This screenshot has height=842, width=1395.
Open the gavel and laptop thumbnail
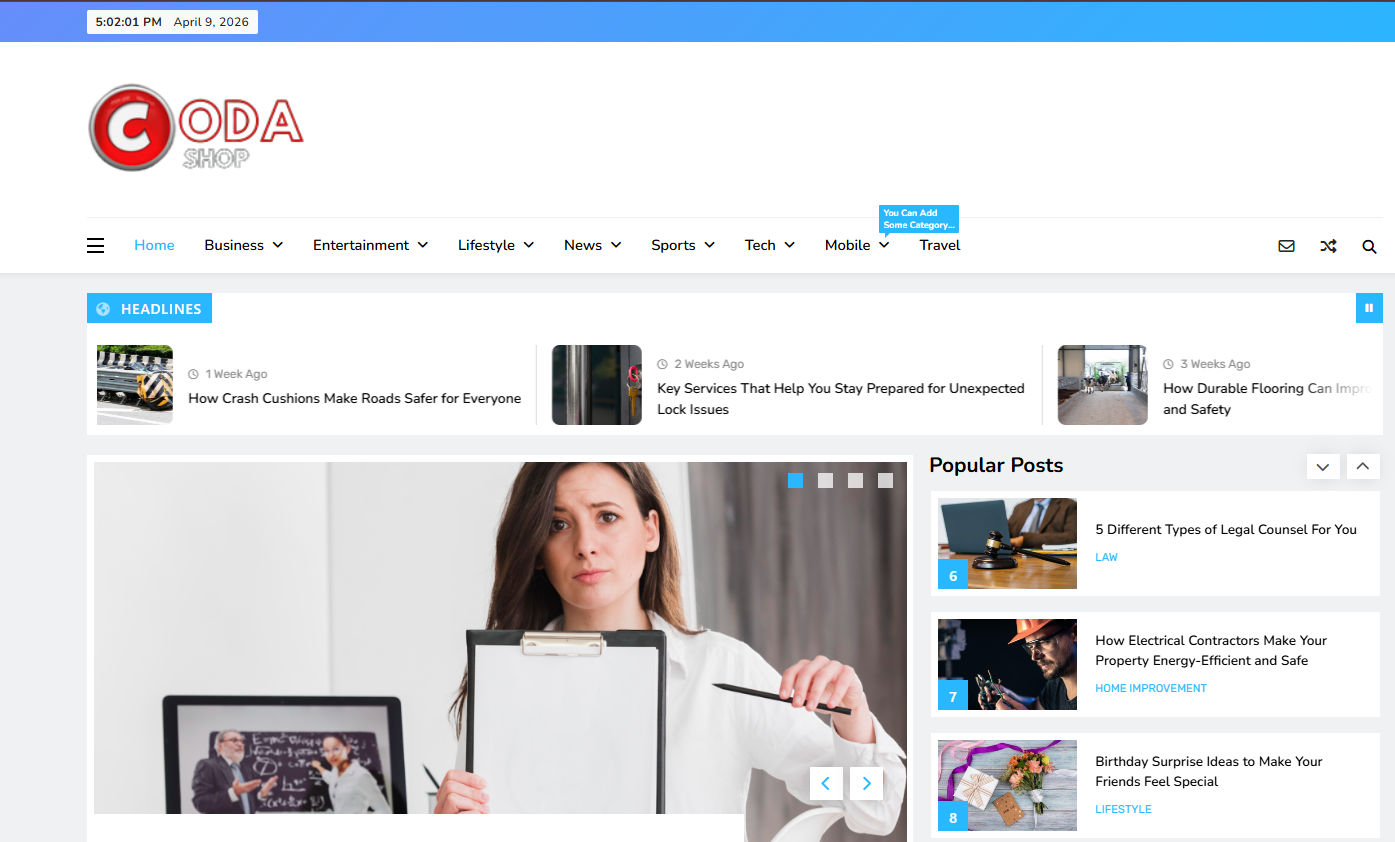click(x=1007, y=543)
